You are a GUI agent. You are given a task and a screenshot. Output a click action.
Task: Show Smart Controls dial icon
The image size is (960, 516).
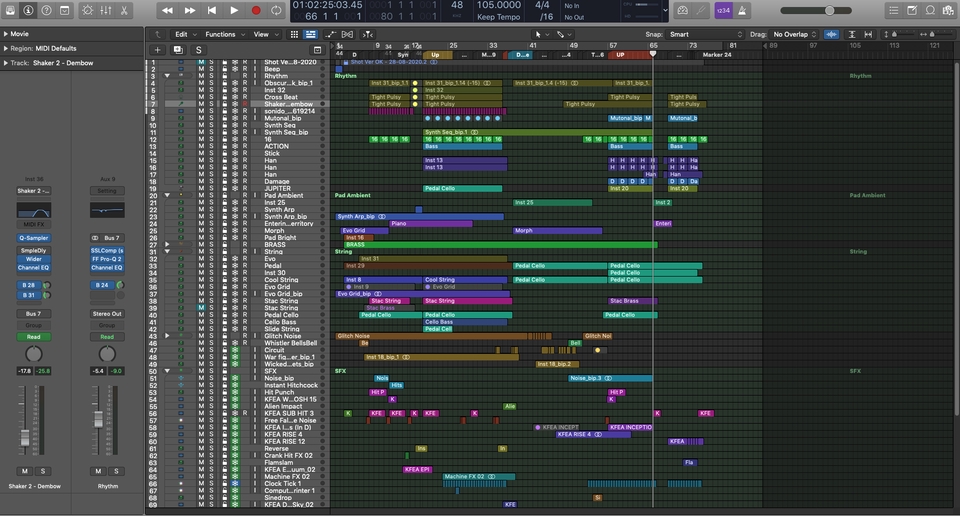point(88,10)
